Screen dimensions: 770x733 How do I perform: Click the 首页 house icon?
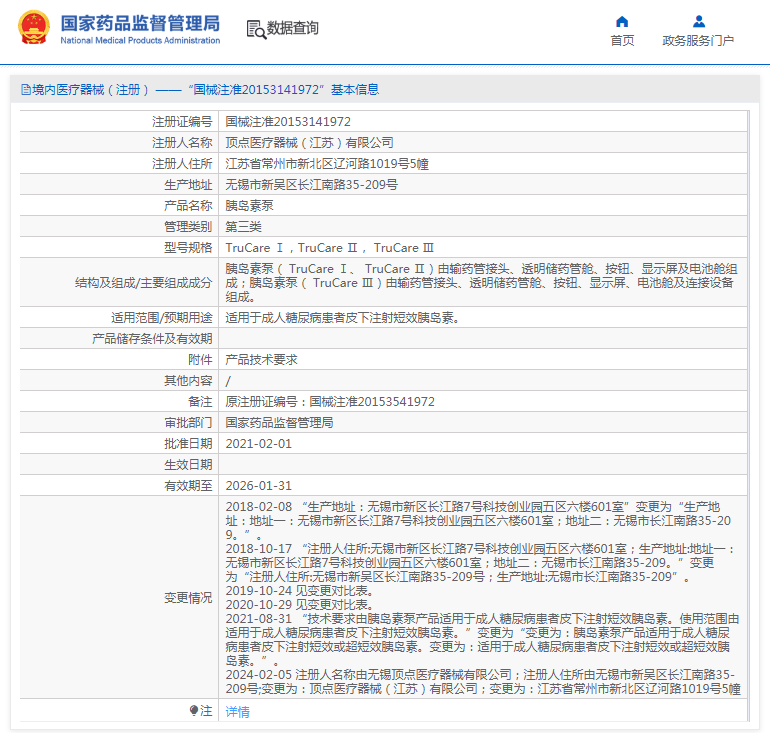[x=622, y=21]
